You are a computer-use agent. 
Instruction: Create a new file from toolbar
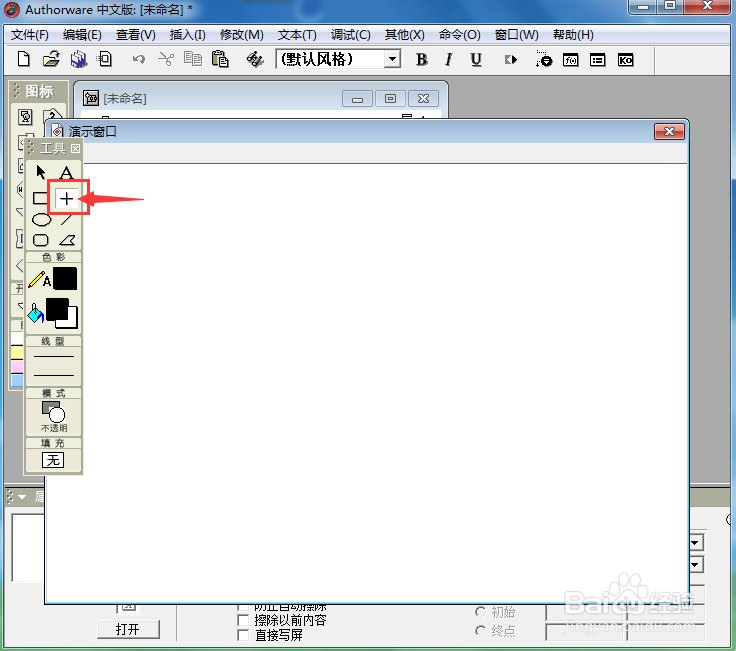pos(23,60)
